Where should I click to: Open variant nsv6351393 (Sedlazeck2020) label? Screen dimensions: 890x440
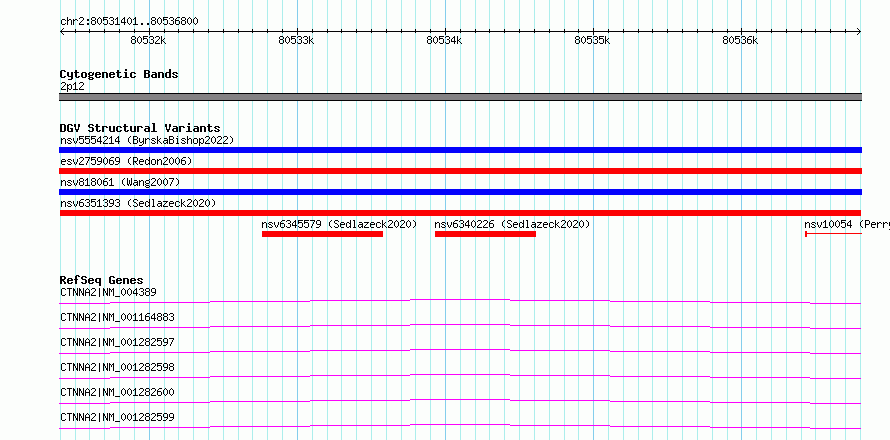point(138,203)
